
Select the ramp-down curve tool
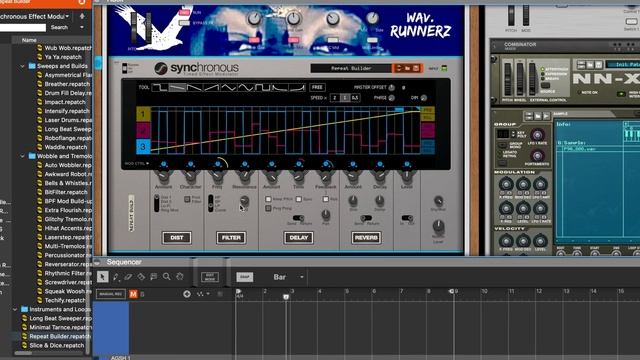194,87
